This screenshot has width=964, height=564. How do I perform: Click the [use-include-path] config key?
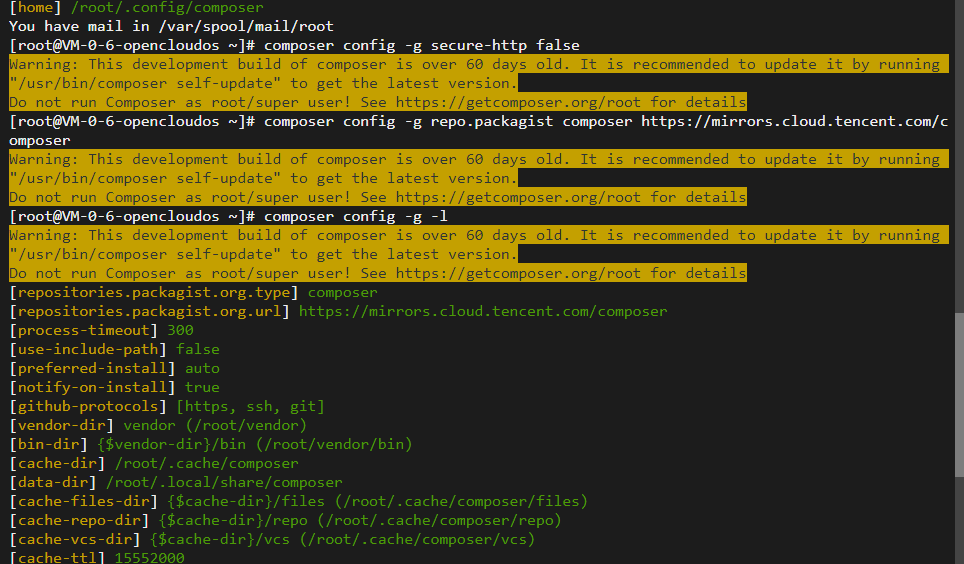[87, 349]
